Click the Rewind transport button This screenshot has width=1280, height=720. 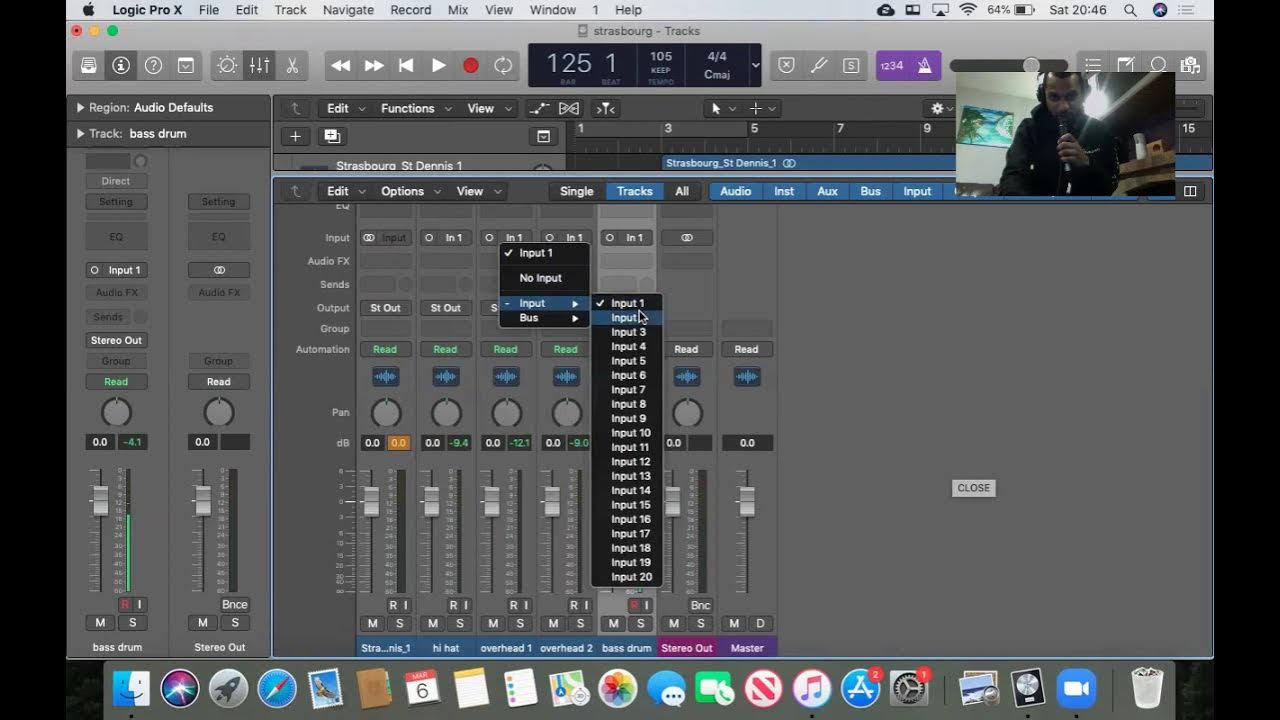(x=341, y=66)
